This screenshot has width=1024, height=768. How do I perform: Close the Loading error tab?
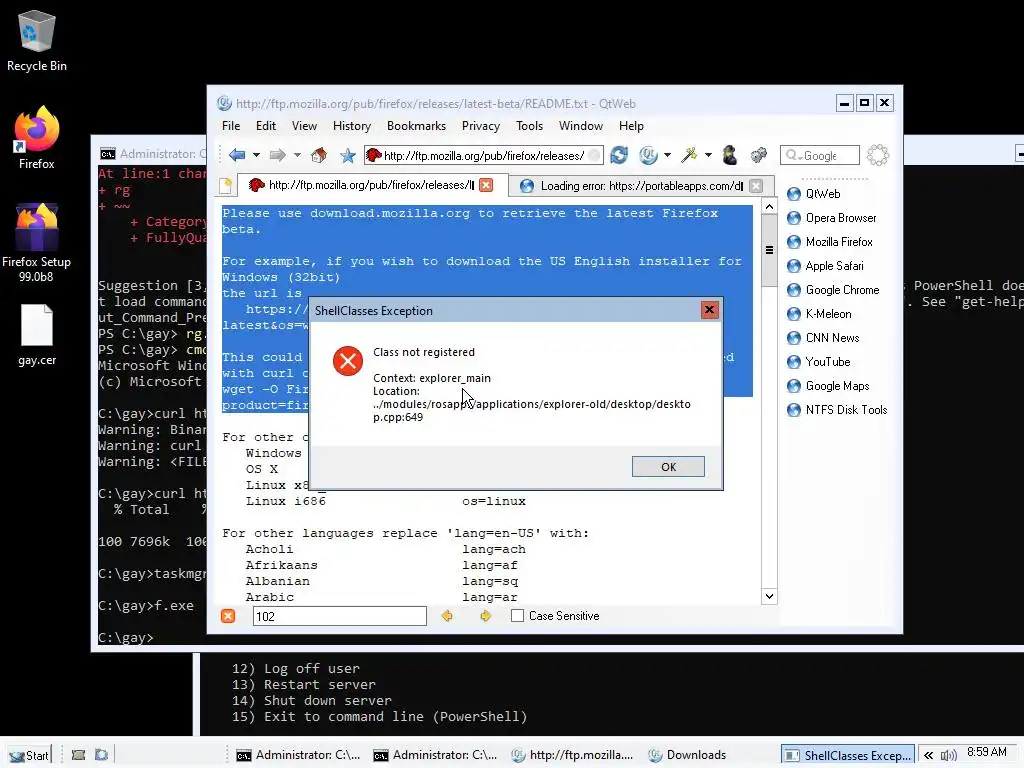756,186
